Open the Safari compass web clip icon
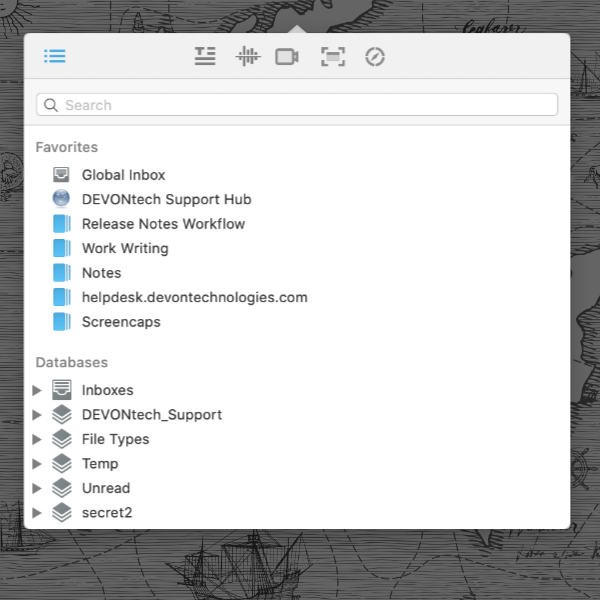The image size is (600, 600). coord(375,57)
